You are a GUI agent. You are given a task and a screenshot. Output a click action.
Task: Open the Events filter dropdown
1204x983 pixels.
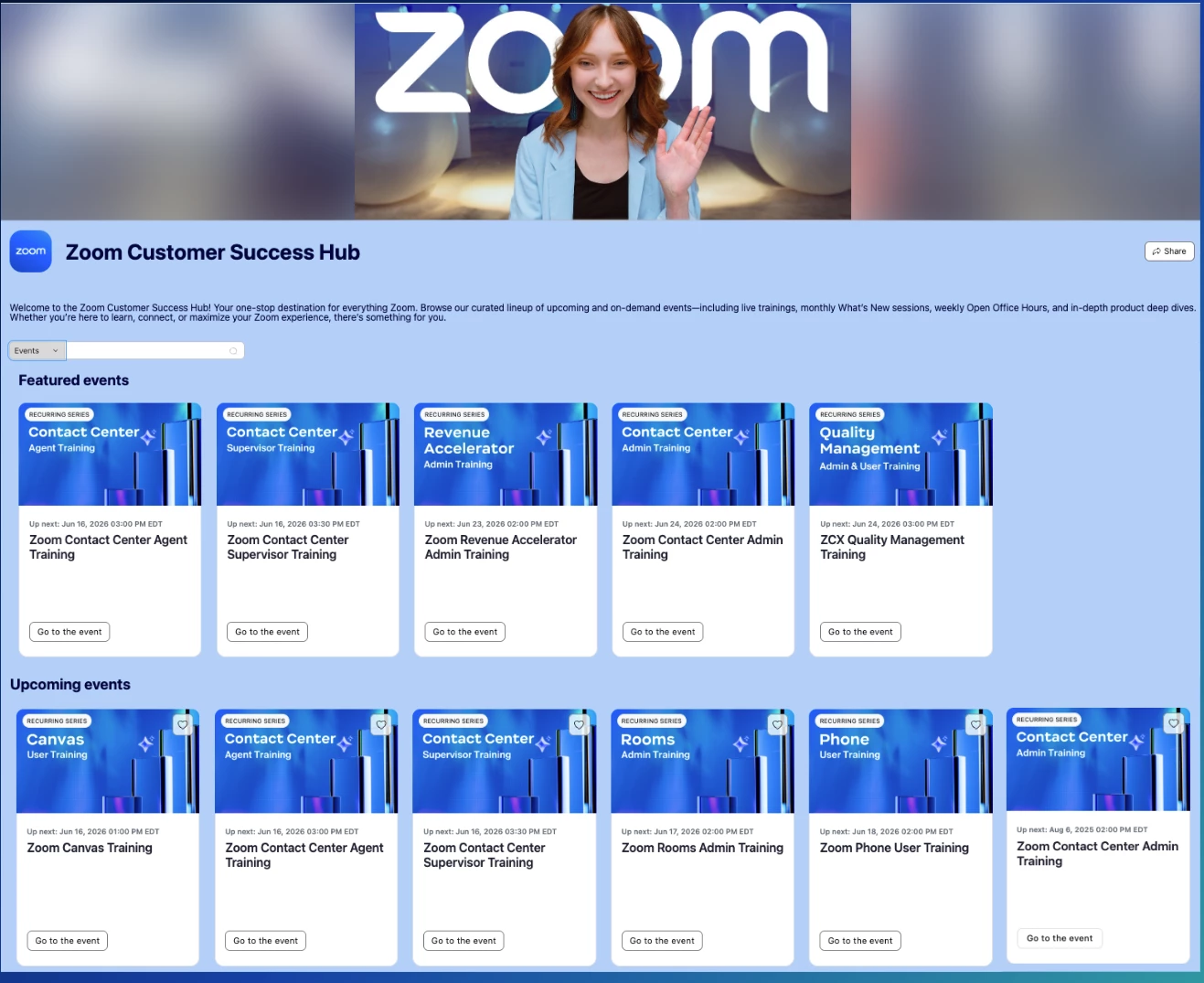click(37, 351)
